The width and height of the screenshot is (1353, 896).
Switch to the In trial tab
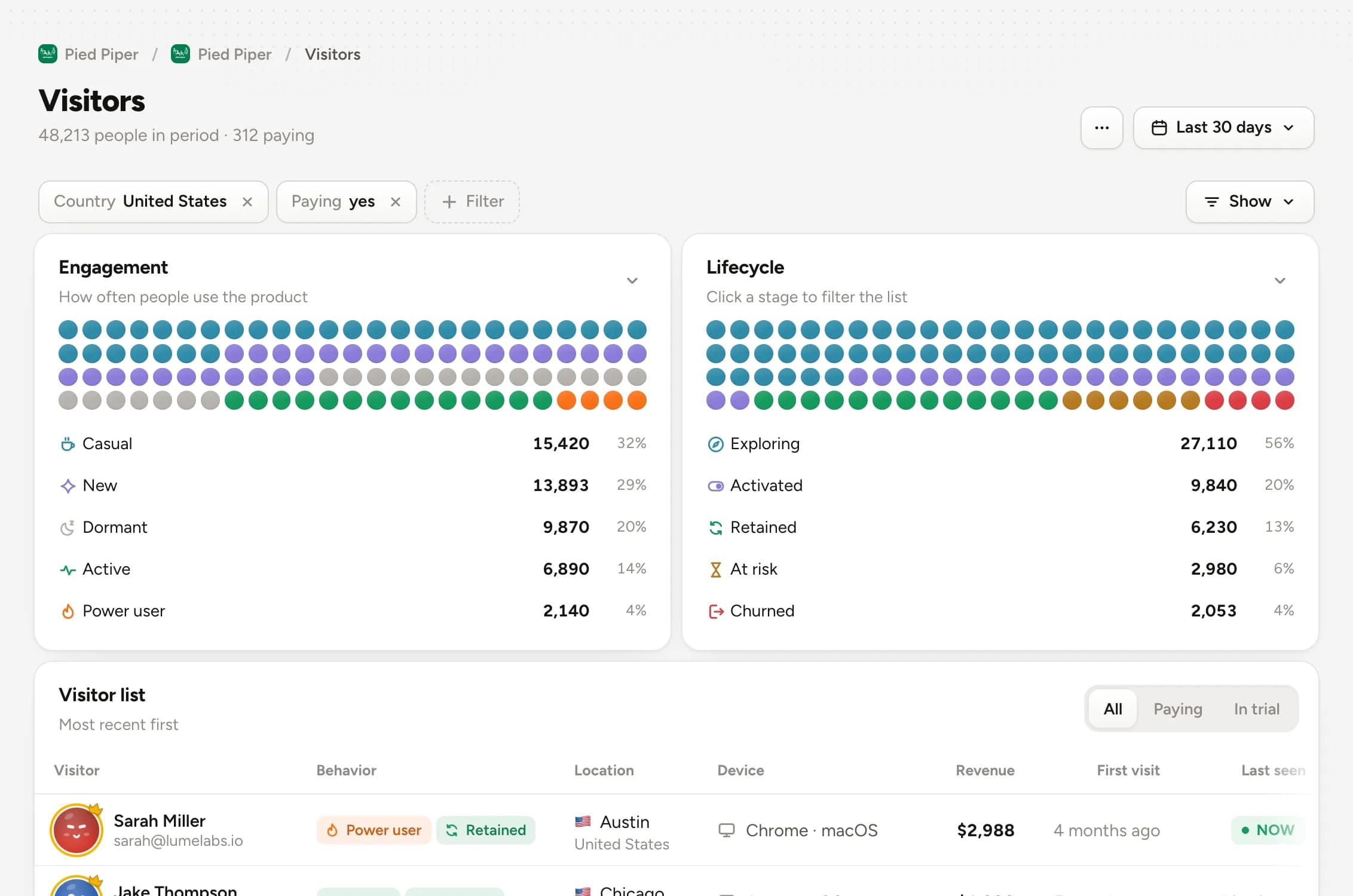(x=1256, y=709)
